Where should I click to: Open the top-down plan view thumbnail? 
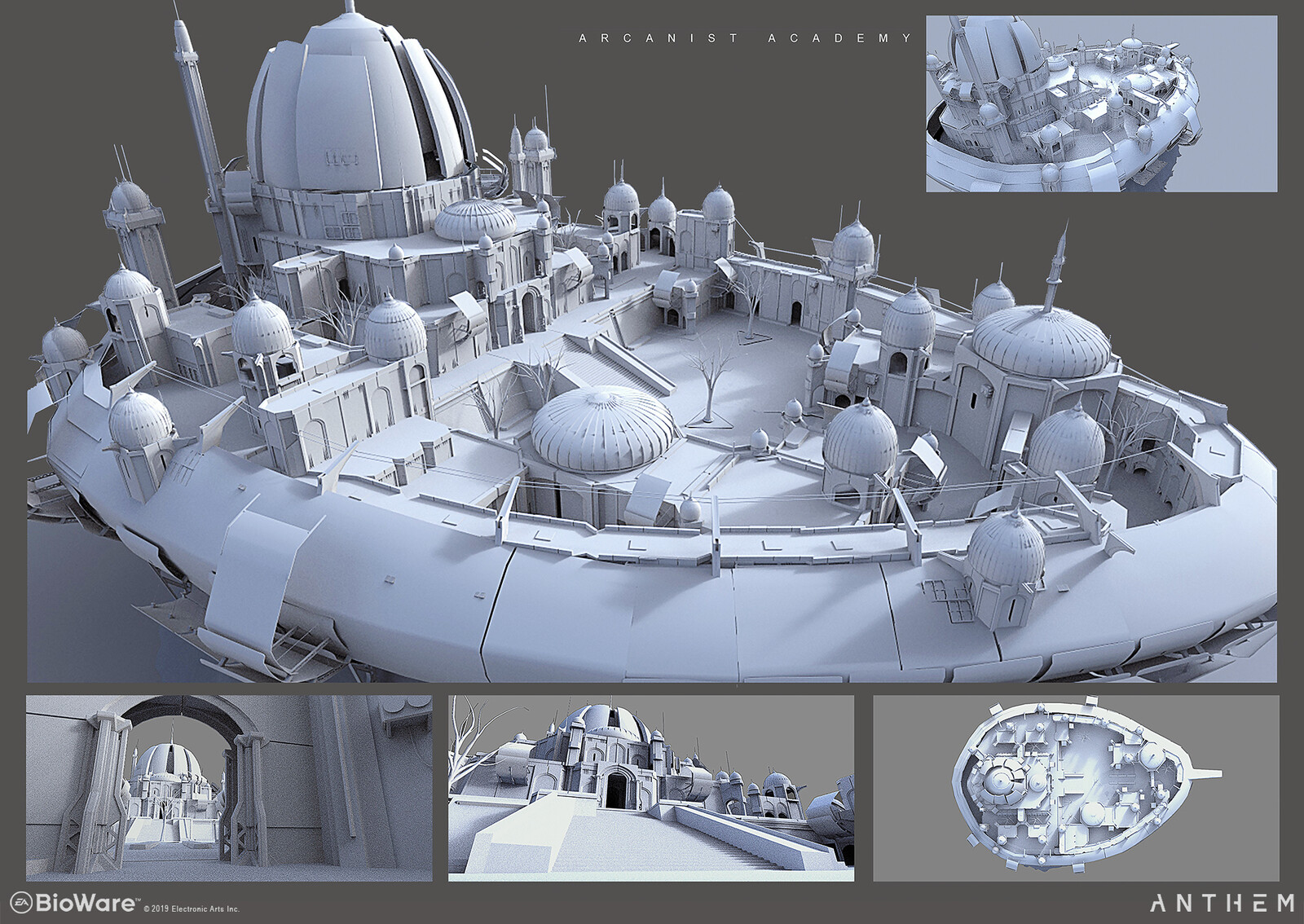pos(1076,787)
